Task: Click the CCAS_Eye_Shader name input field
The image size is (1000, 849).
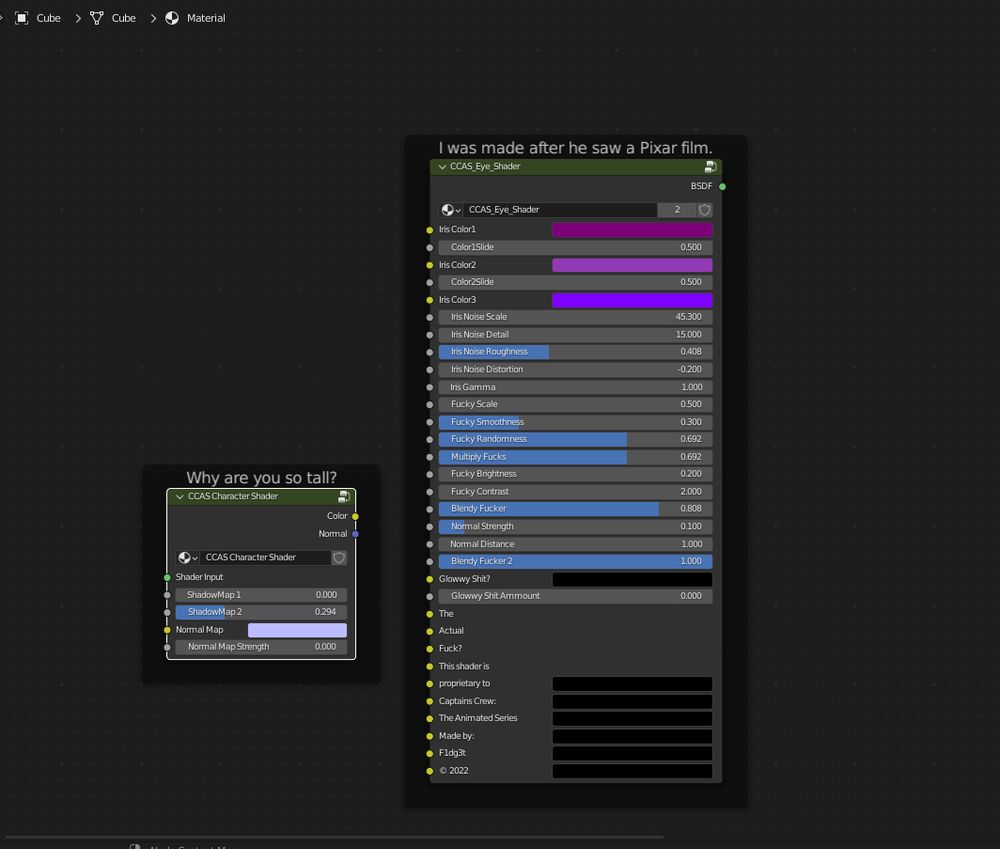Action: coord(560,210)
